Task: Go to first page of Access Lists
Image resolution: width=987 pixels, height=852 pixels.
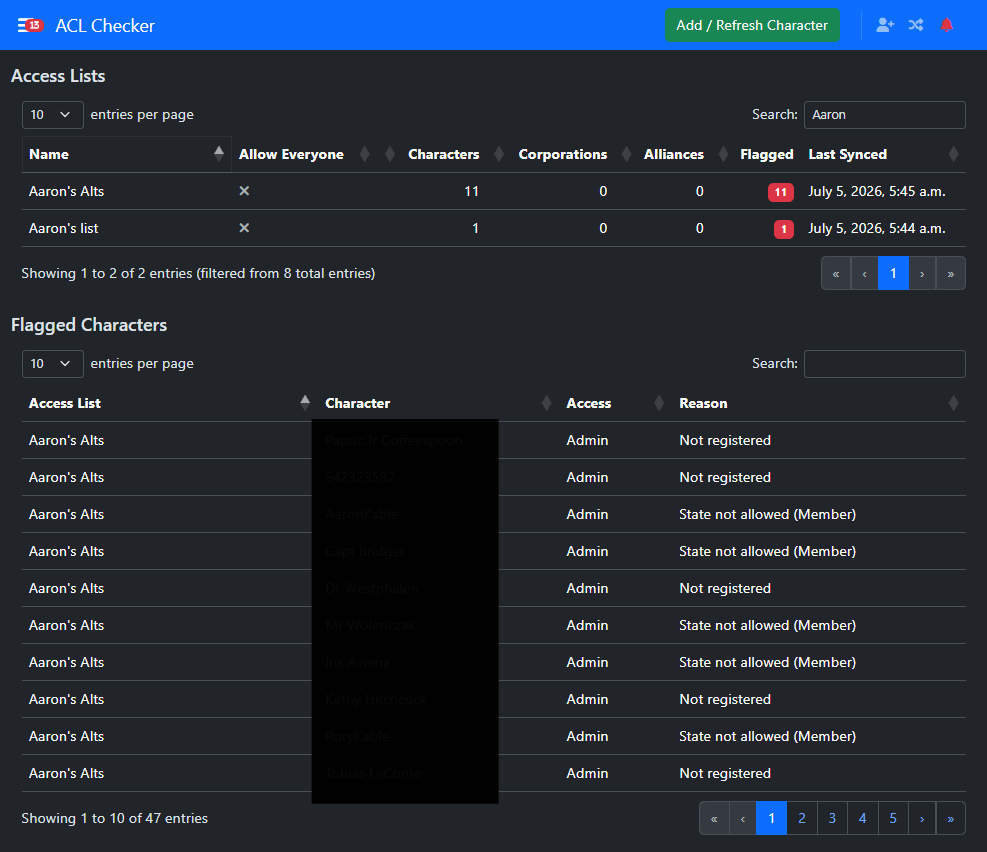Action: pos(836,273)
